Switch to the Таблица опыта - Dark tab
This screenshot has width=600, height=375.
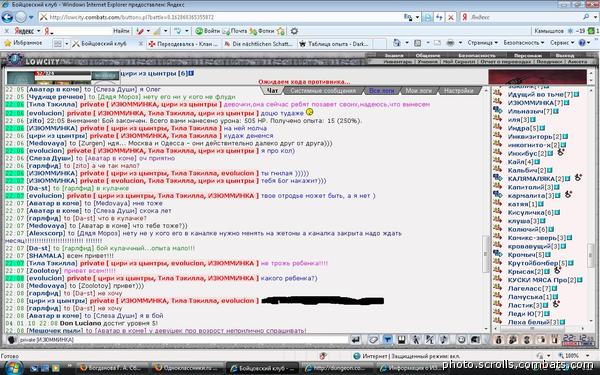(334, 44)
